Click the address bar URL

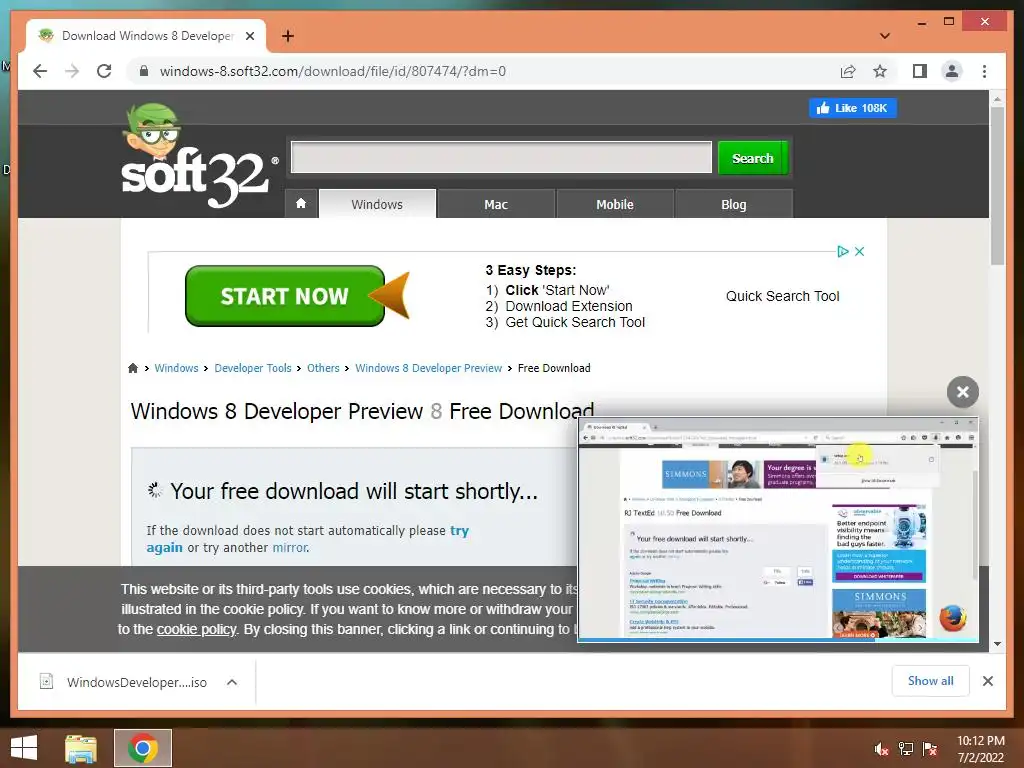pos(332,71)
